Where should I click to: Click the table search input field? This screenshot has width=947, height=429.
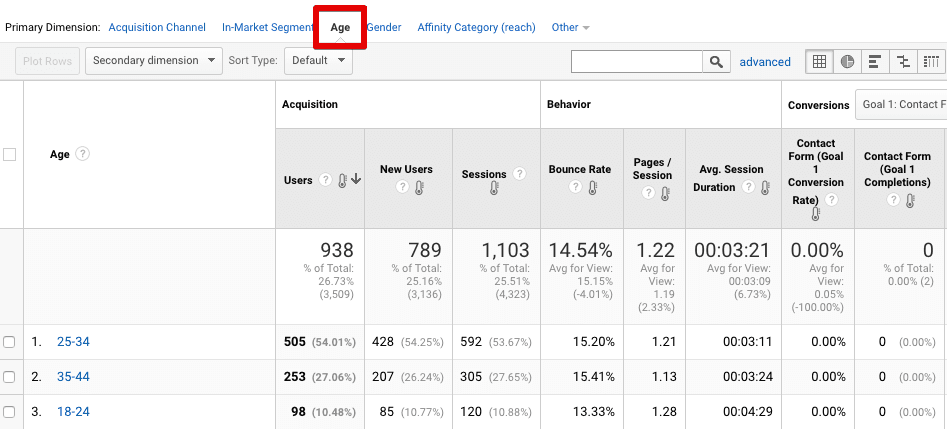(637, 62)
